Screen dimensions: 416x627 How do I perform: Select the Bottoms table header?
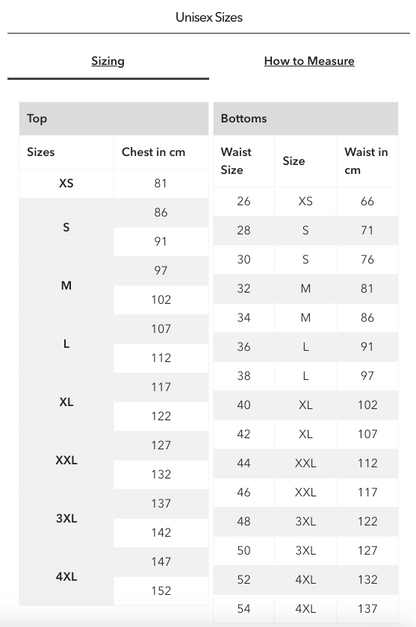pyautogui.click(x=306, y=118)
